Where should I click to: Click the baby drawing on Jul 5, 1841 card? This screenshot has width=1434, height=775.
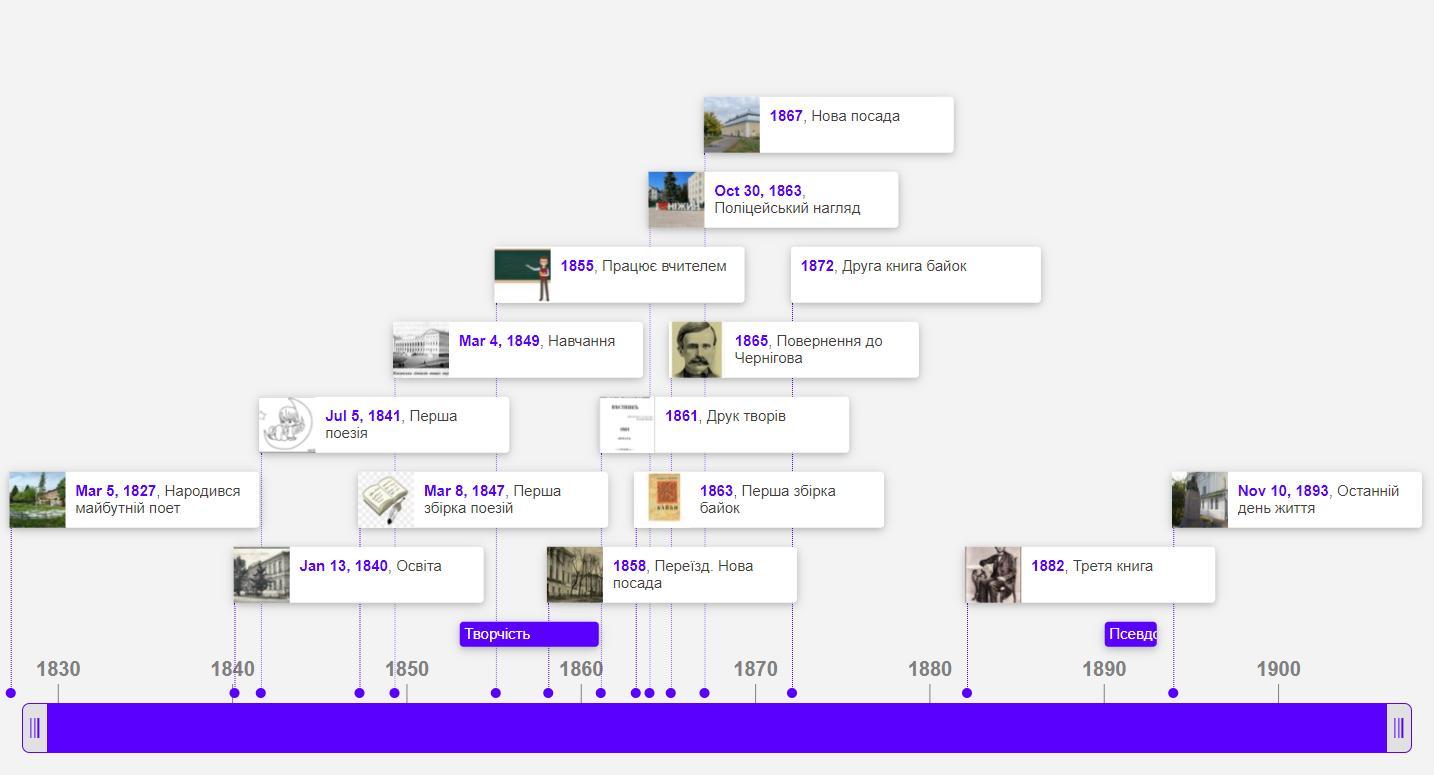287,425
